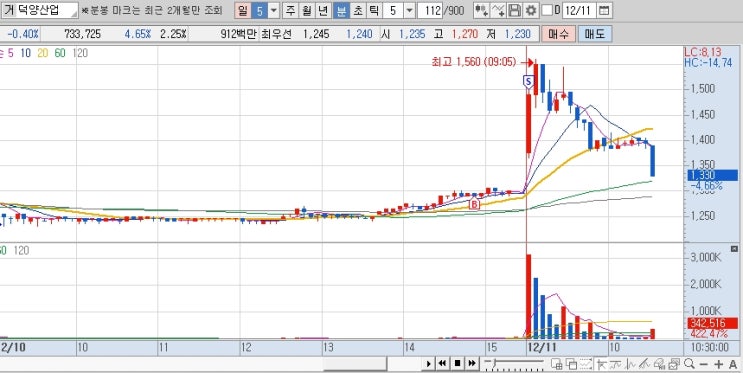The width and height of the screenshot is (743, 373).
Task: Click the volume value 733,725
Action: [82, 34]
